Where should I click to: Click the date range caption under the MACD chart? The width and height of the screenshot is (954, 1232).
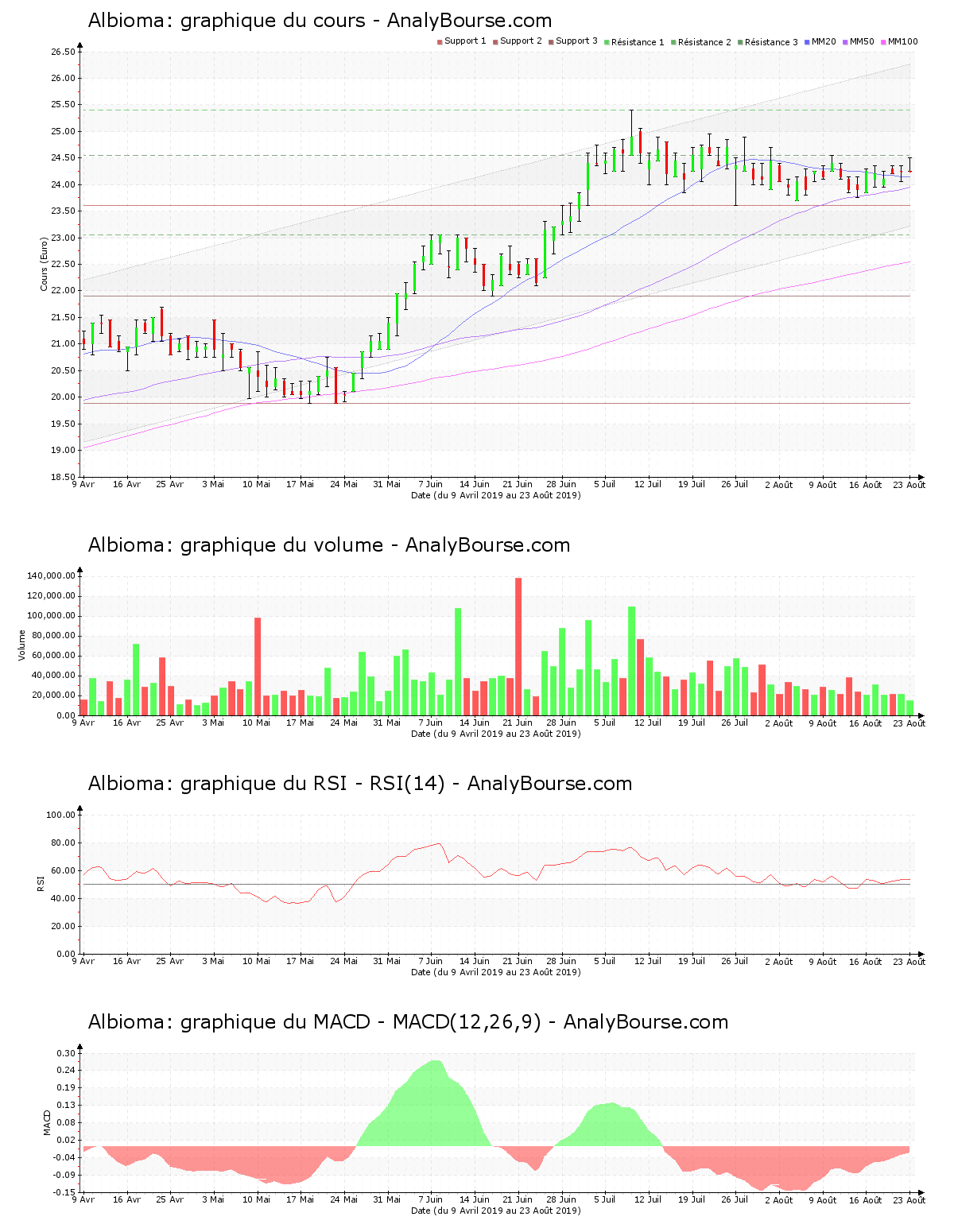point(495,1211)
